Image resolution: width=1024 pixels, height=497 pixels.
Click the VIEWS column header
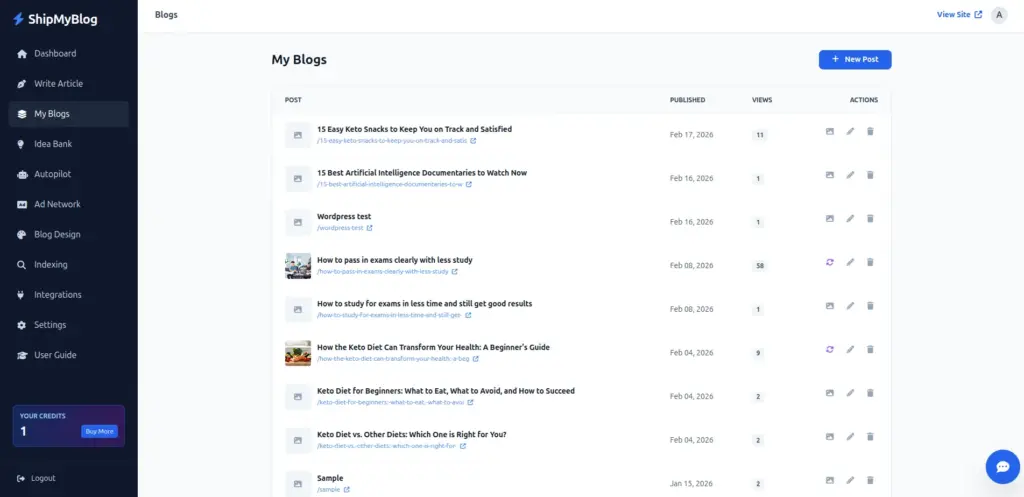(762, 100)
